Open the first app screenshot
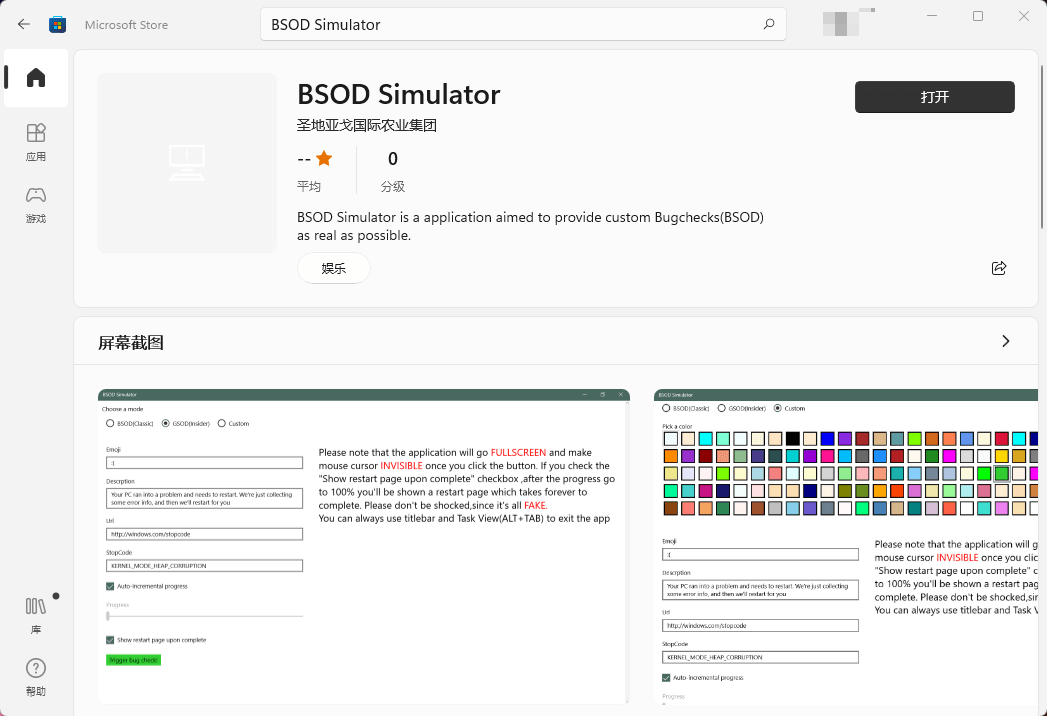The width and height of the screenshot is (1047, 716). tap(360, 546)
